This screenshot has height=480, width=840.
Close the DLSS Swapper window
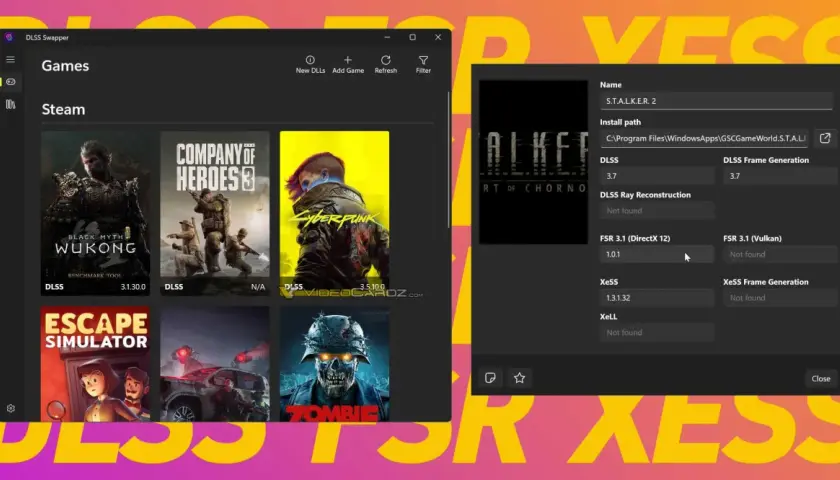(x=438, y=38)
